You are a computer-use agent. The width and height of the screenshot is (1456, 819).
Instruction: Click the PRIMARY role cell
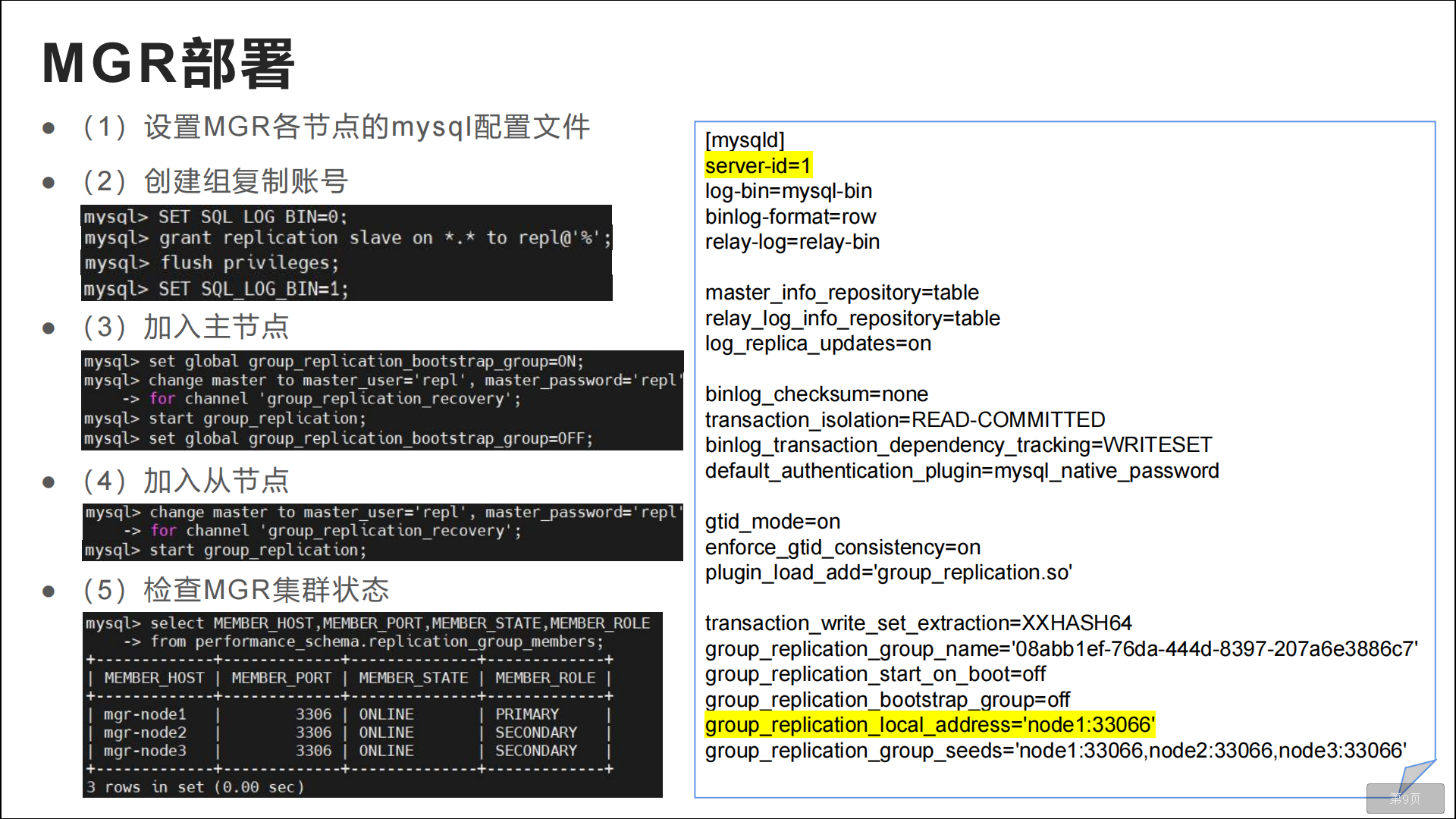tap(526, 714)
